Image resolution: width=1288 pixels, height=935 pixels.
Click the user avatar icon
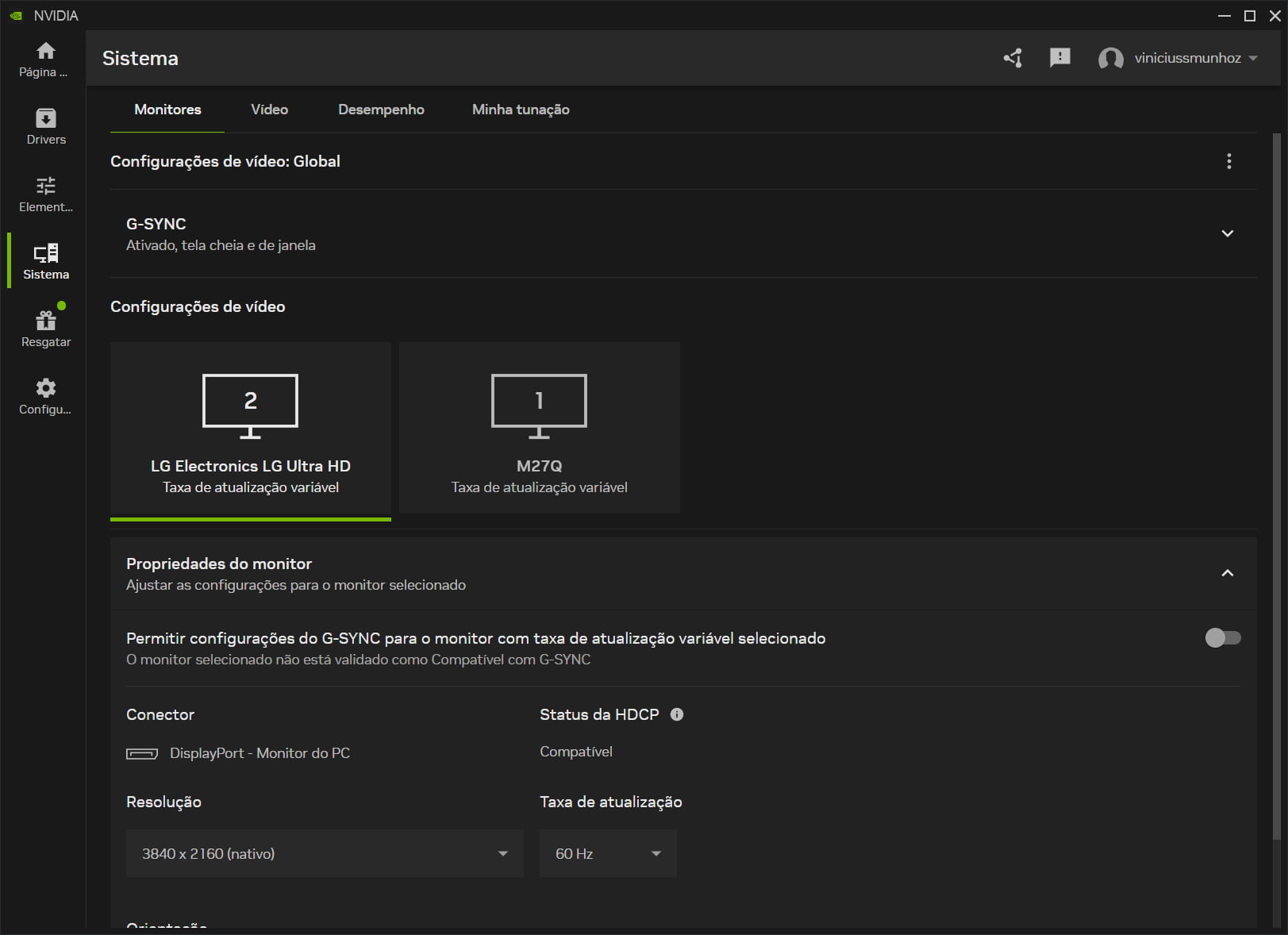(1110, 58)
